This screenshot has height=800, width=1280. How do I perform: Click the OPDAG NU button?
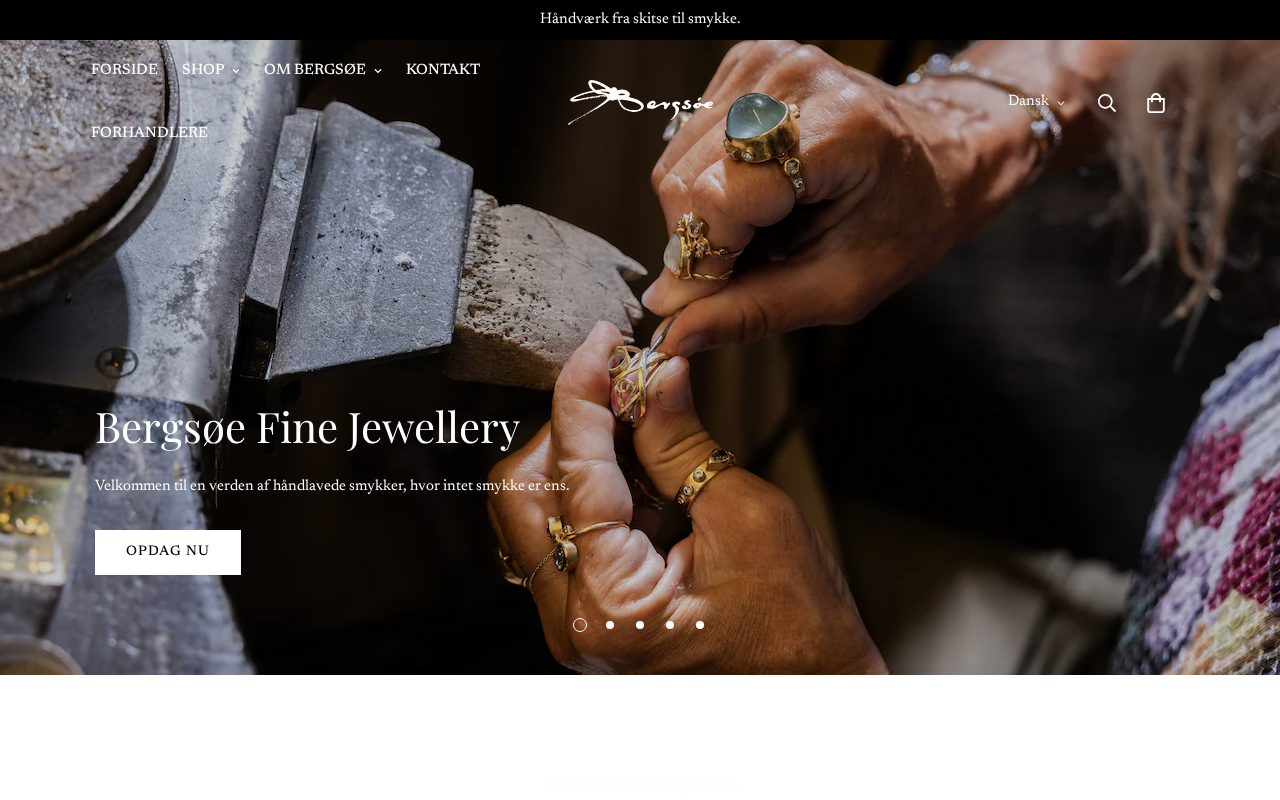tap(168, 552)
